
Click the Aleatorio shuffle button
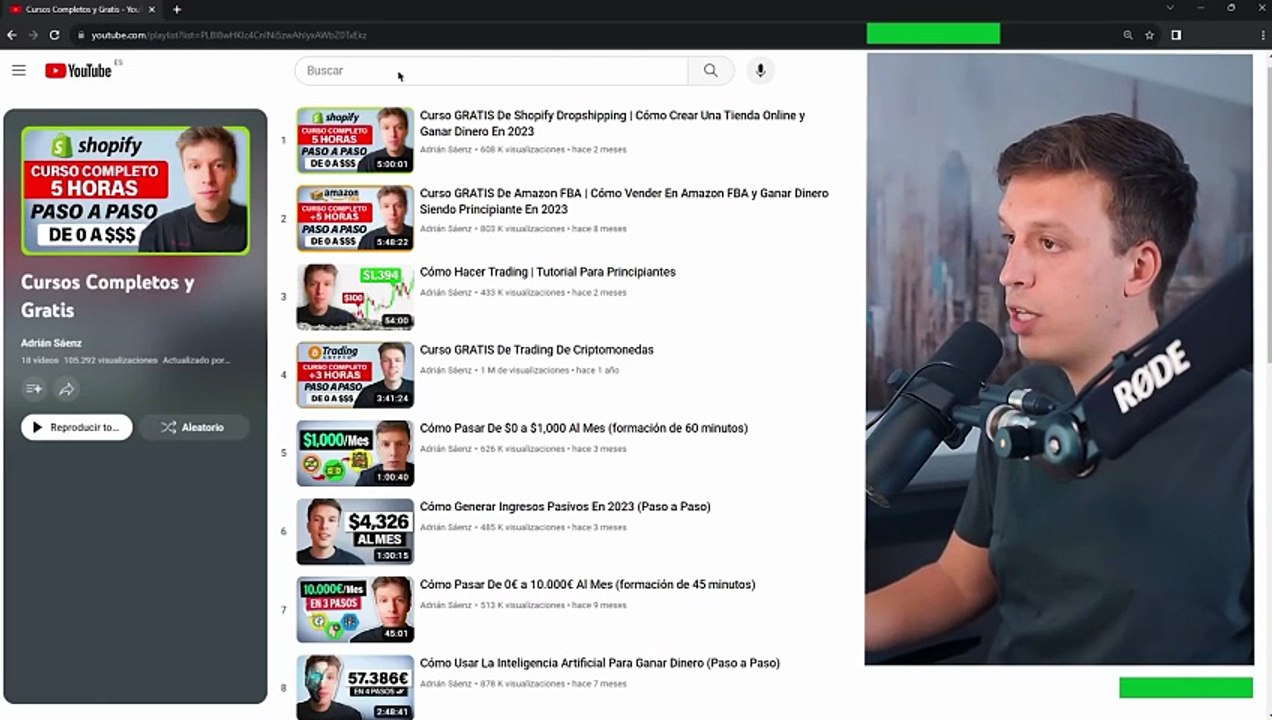point(193,427)
